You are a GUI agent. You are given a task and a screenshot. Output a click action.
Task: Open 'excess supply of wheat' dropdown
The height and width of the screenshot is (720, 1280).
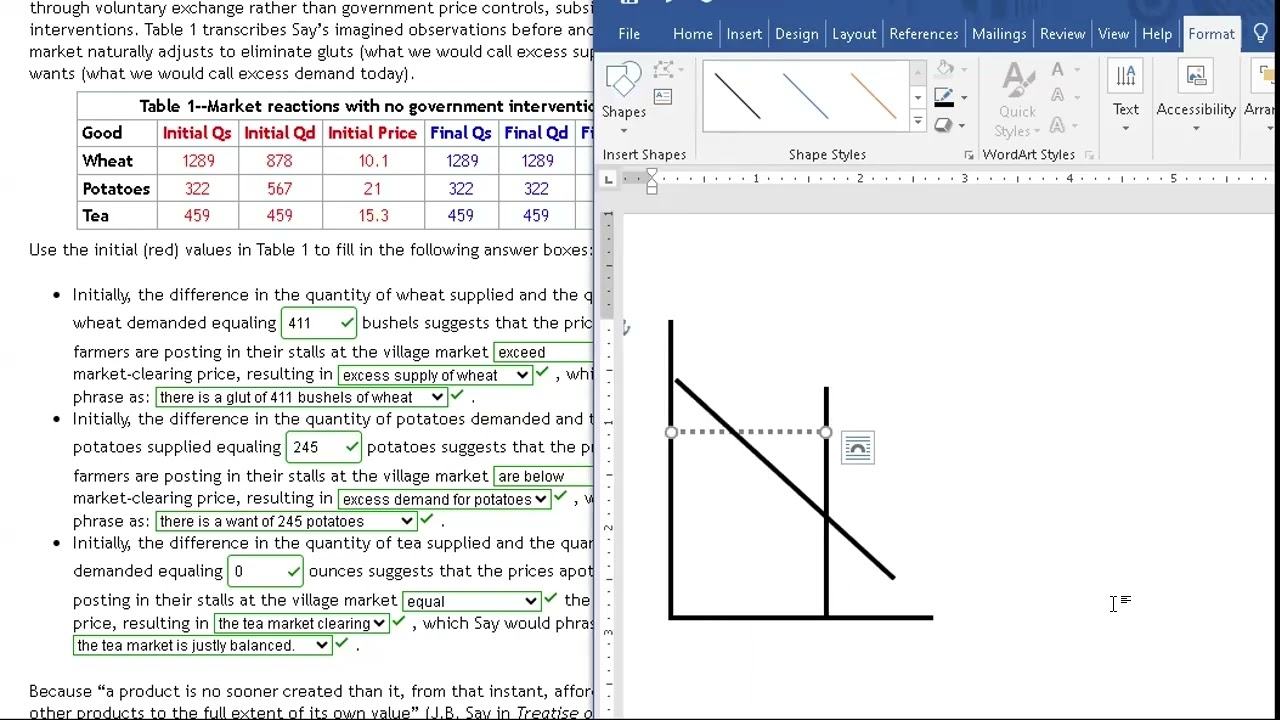[435, 375]
